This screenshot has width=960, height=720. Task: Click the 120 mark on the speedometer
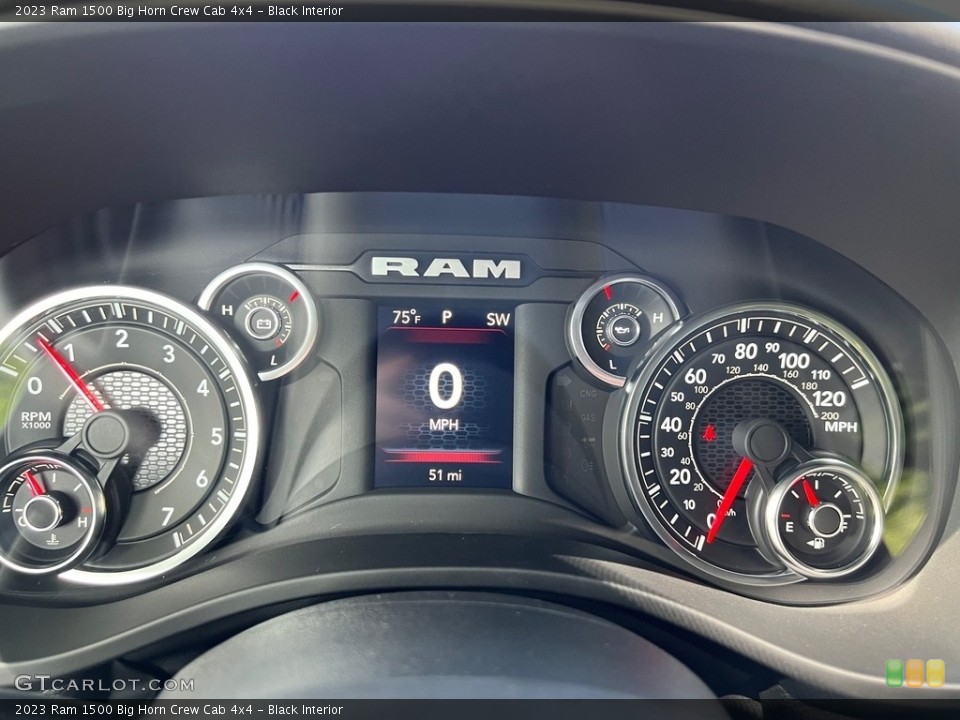pos(828,399)
